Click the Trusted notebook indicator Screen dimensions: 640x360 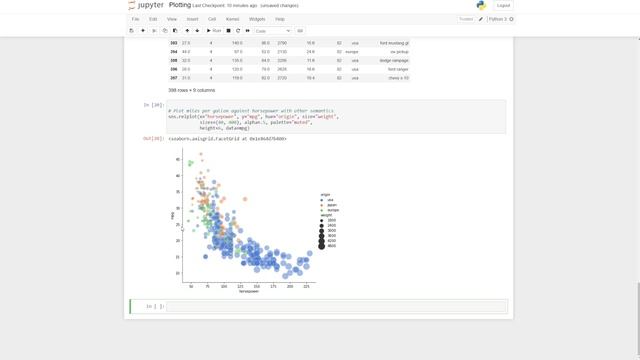tap(466, 19)
